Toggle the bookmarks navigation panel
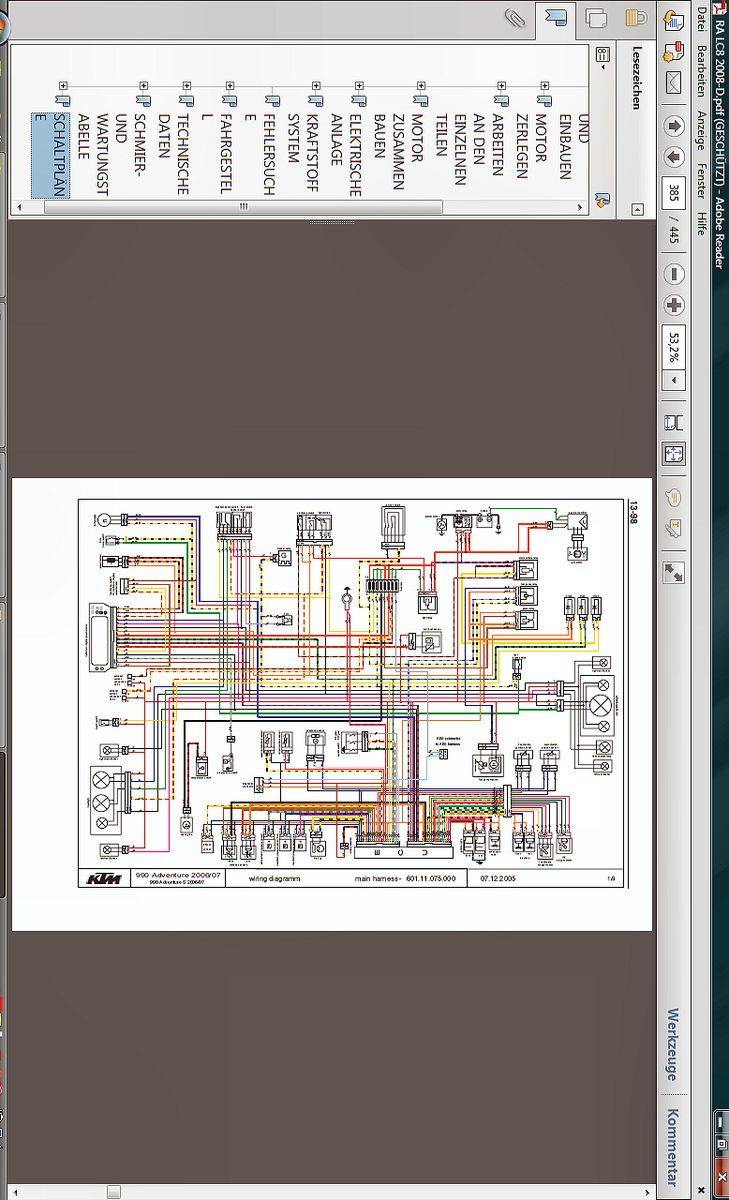The height and width of the screenshot is (1200, 729). pos(555,17)
